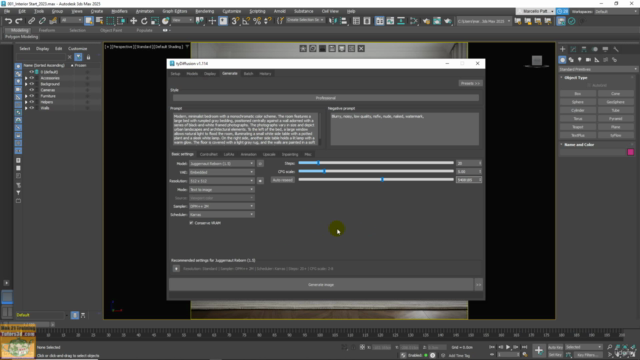This screenshot has height=360, width=640.
Task: Open the Rendered Frame Window icon
Action: tap(437, 21)
